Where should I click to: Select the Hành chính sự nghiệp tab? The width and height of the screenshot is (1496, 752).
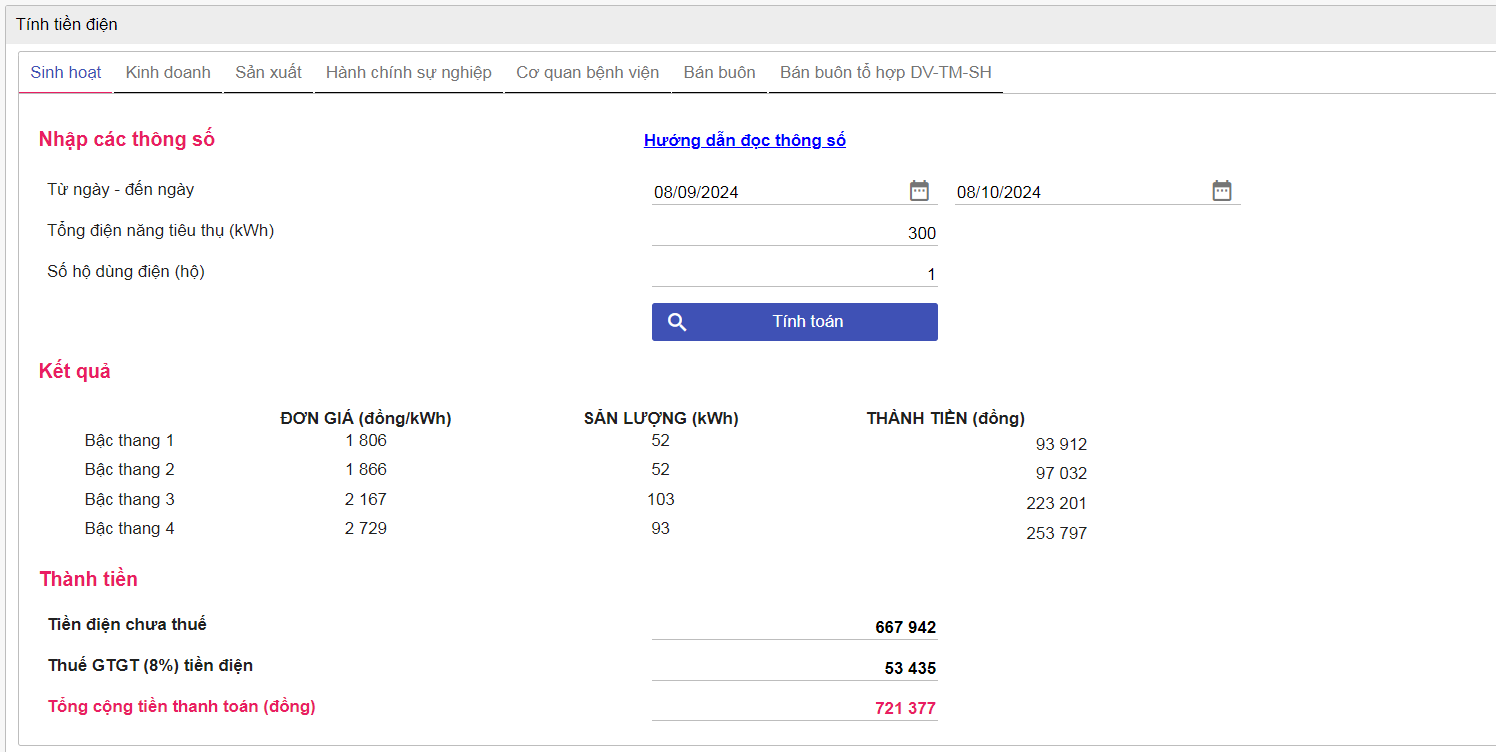(409, 72)
